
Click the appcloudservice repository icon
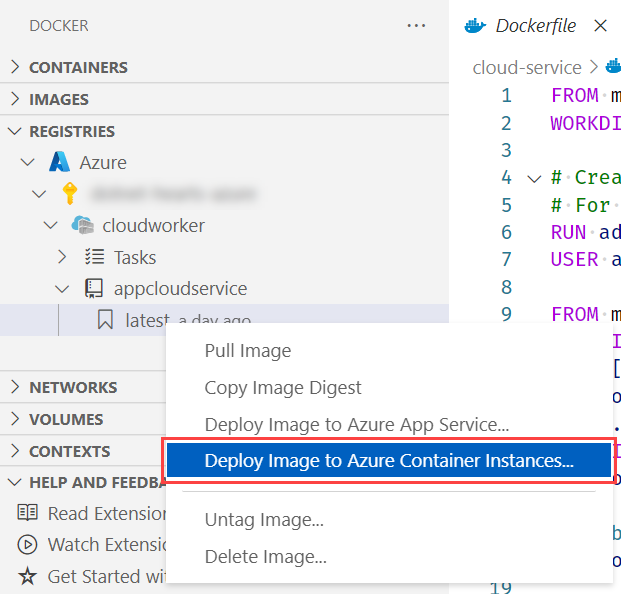click(94, 288)
